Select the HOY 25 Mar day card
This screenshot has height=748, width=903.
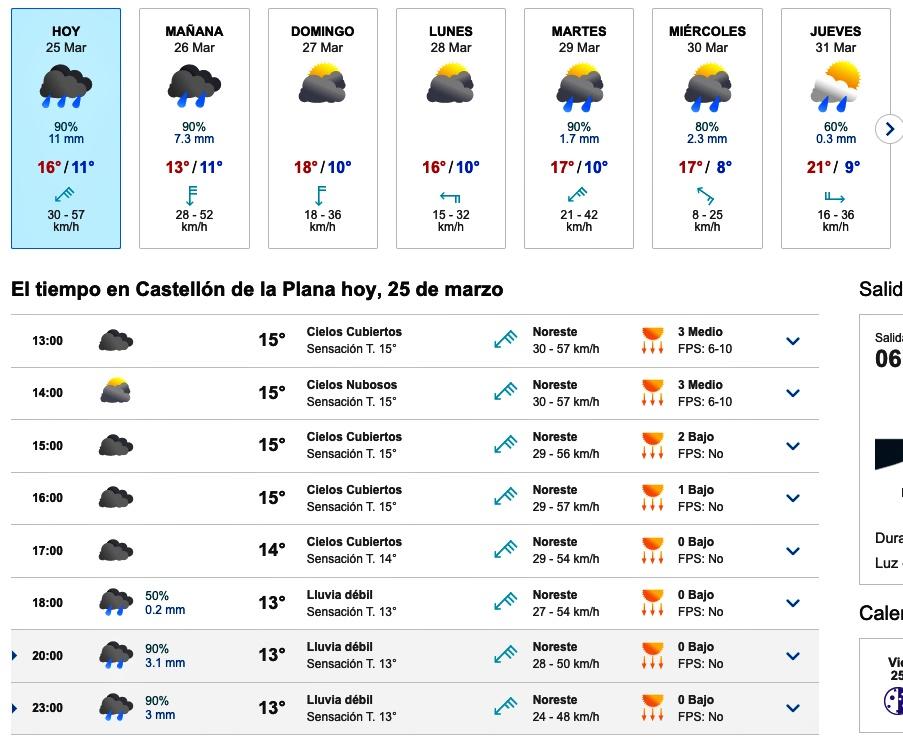[x=66, y=128]
